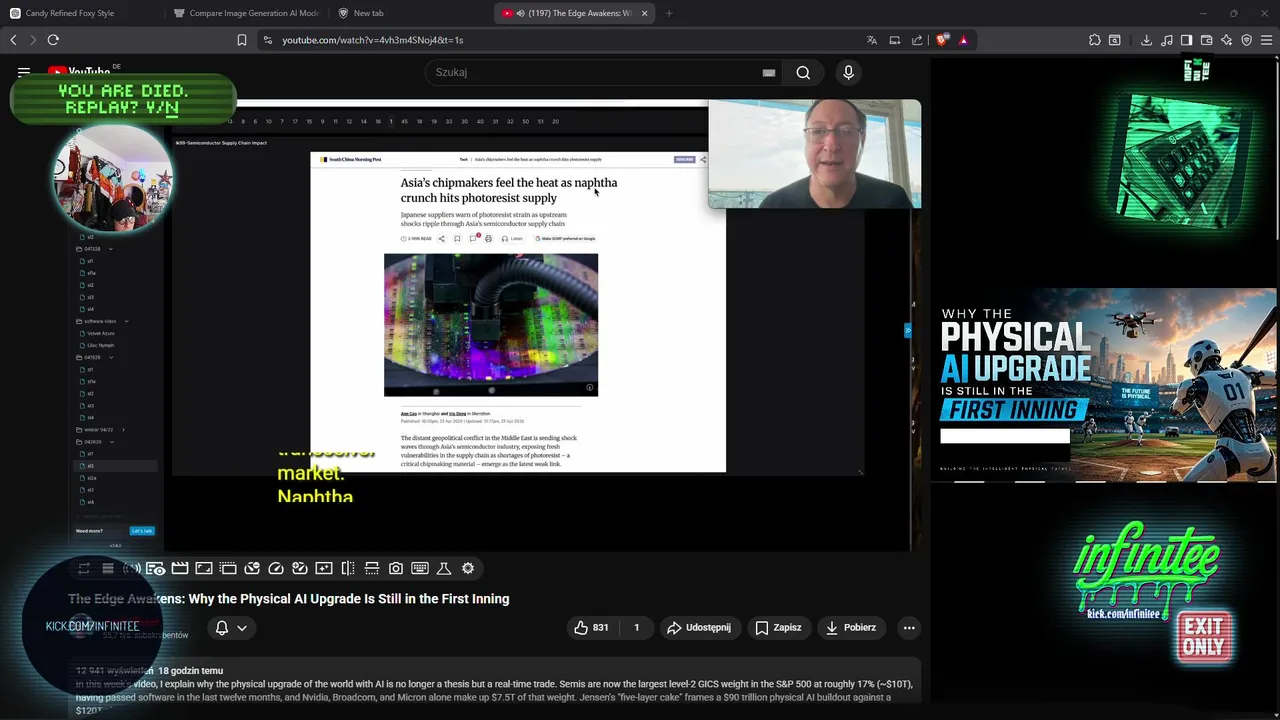Image resolution: width=1280 pixels, height=720 pixels.
Task: Switch to Compare Image Generation AI tab
Action: 246,13
